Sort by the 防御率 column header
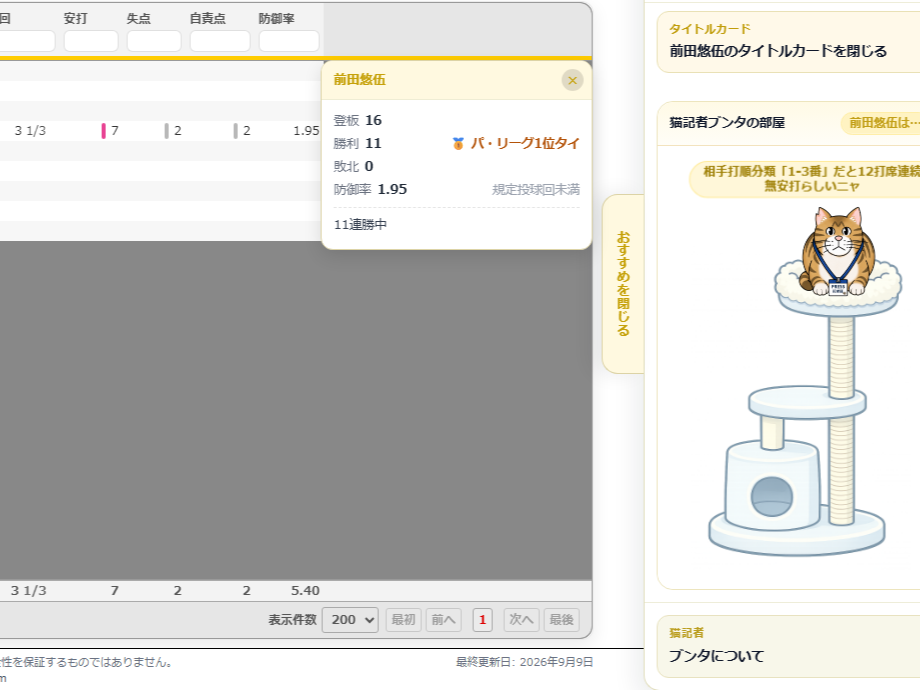The image size is (920, 690). click(x=276, y=19)
